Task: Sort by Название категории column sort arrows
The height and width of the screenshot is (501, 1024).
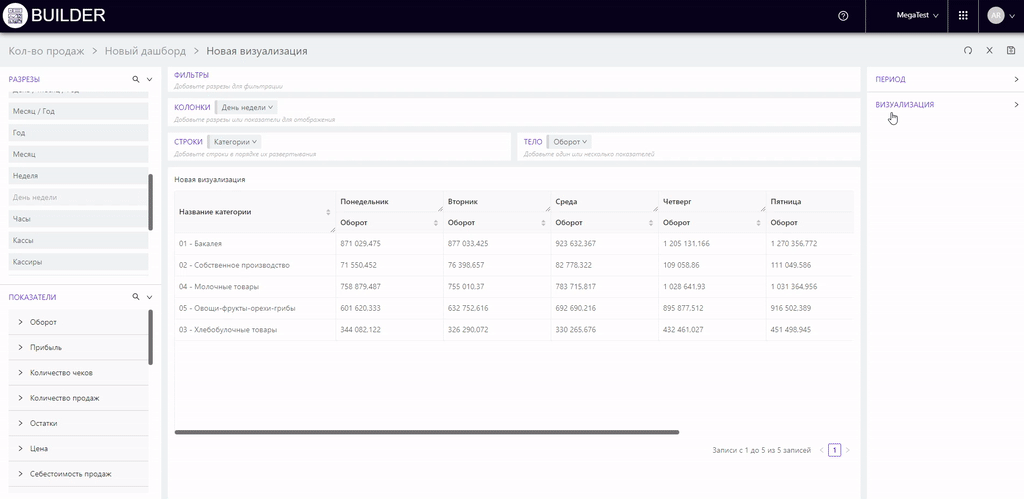Action: click(328, 212)
